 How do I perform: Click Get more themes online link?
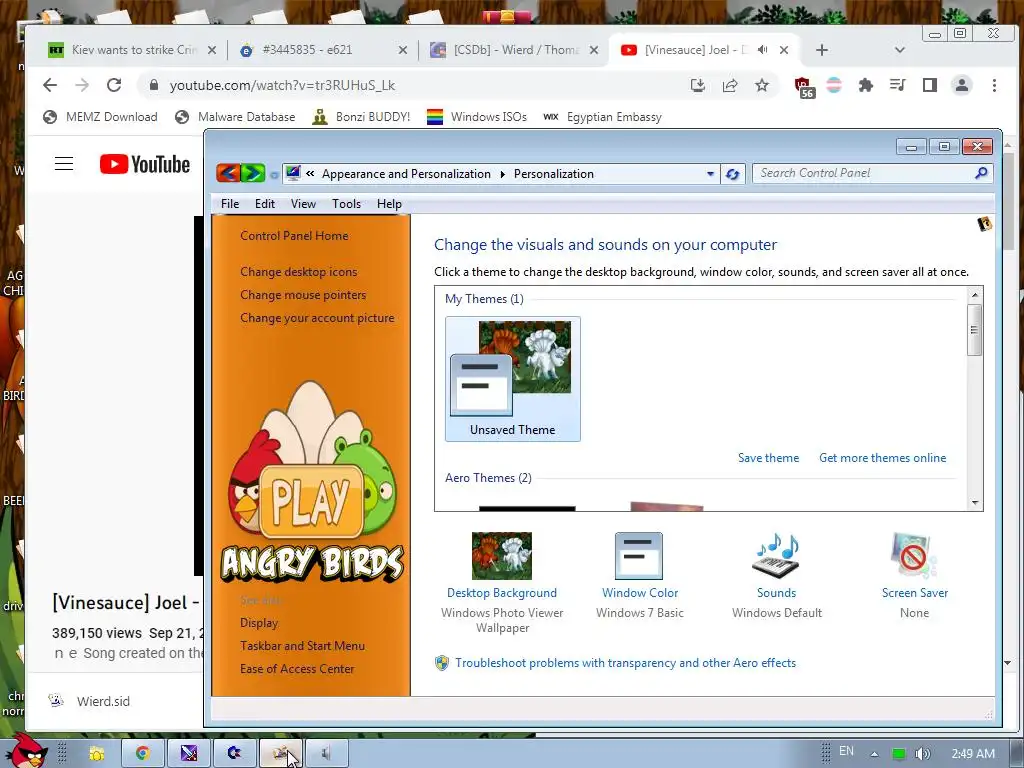[x=882, y=458]
